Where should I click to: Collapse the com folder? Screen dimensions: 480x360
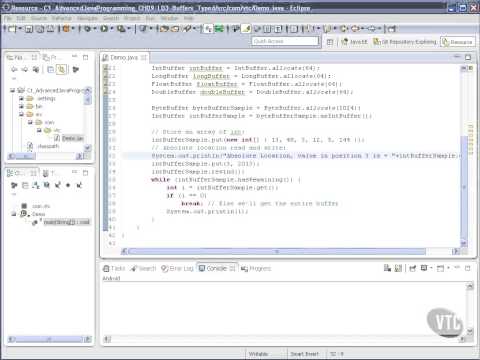point(30,122)
